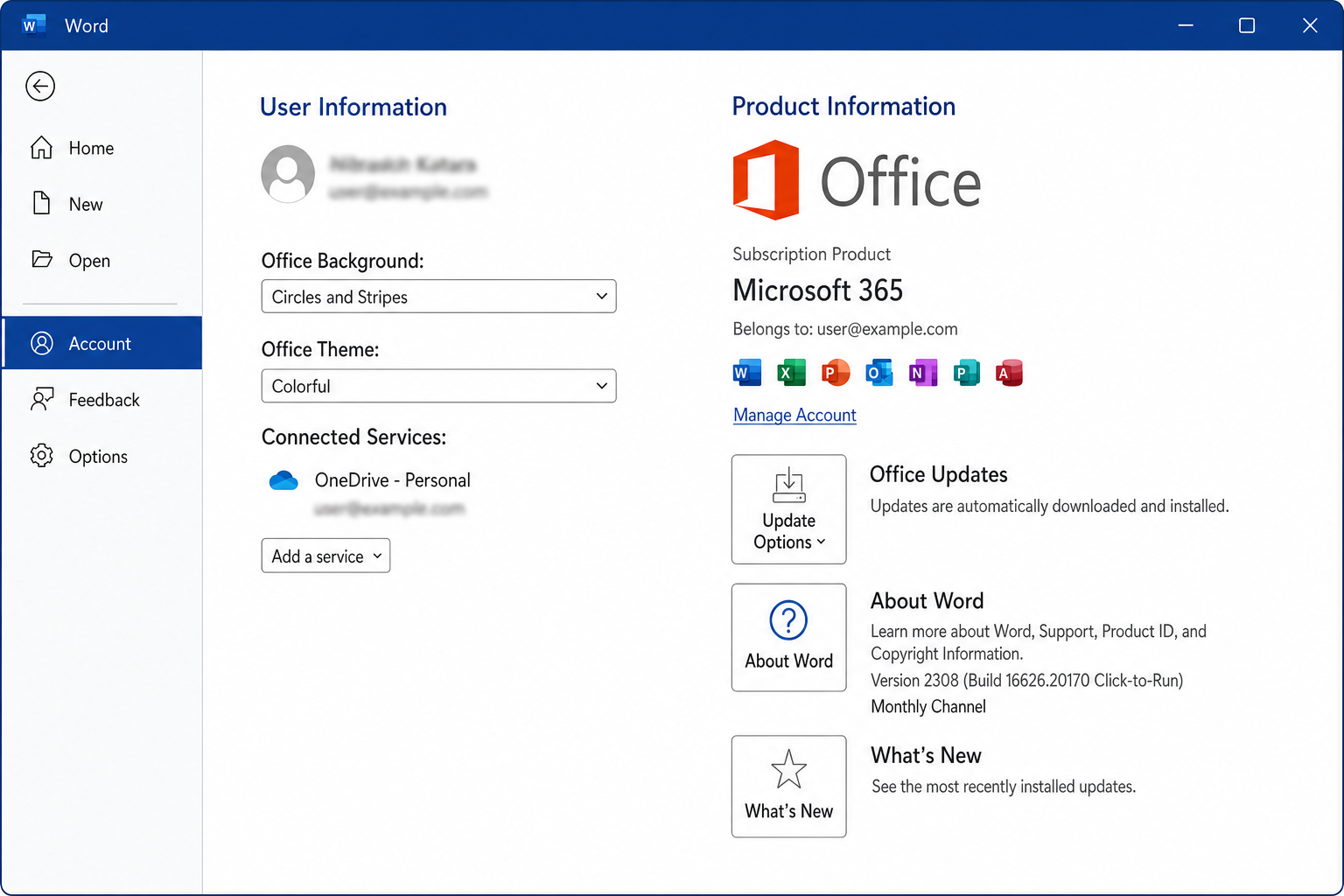The image size is (1344, 896).
Task: Click the What's New heading text
Action: [x=926, y=755]
